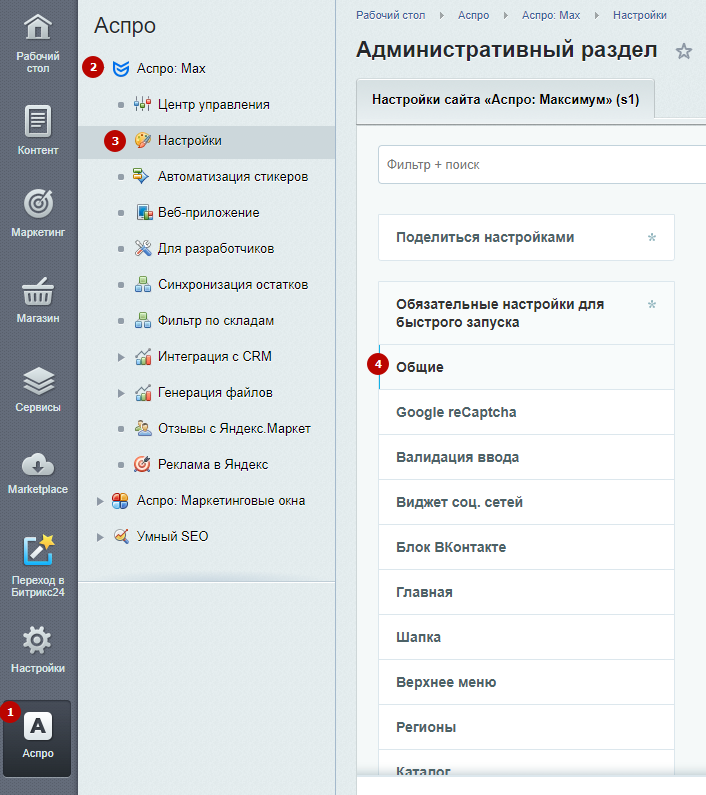706x795 pixels.
Task: Open the Шапка settings section
Action: pos(526,637)
